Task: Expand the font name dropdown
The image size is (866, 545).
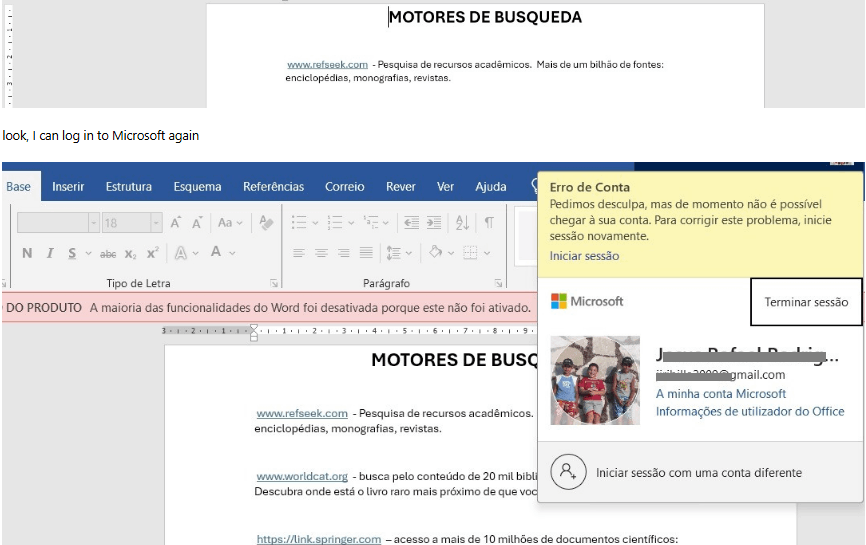Action: point(93,223)
